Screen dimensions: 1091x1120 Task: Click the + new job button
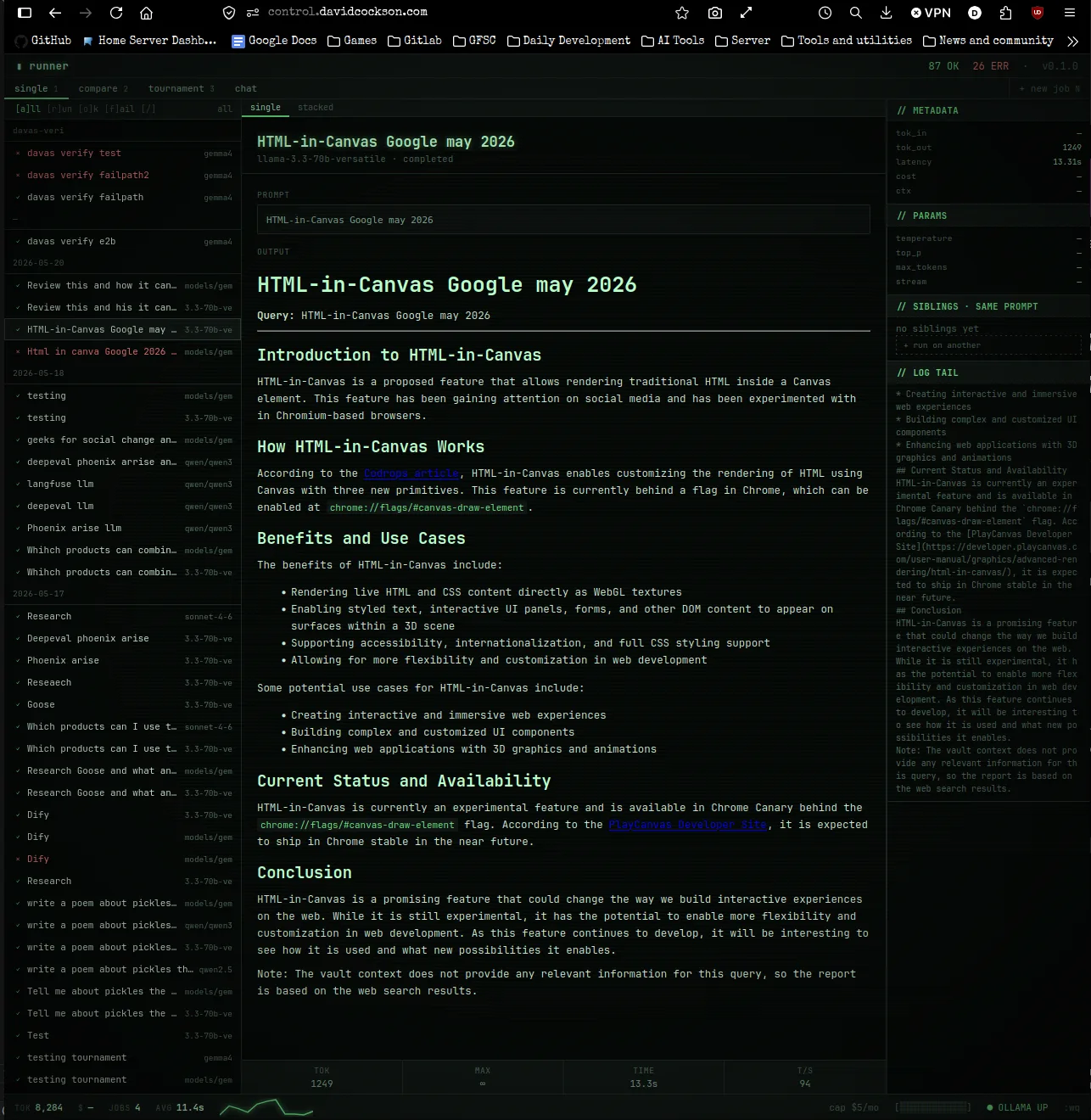pyautogui.click(x=1049, y=88)
